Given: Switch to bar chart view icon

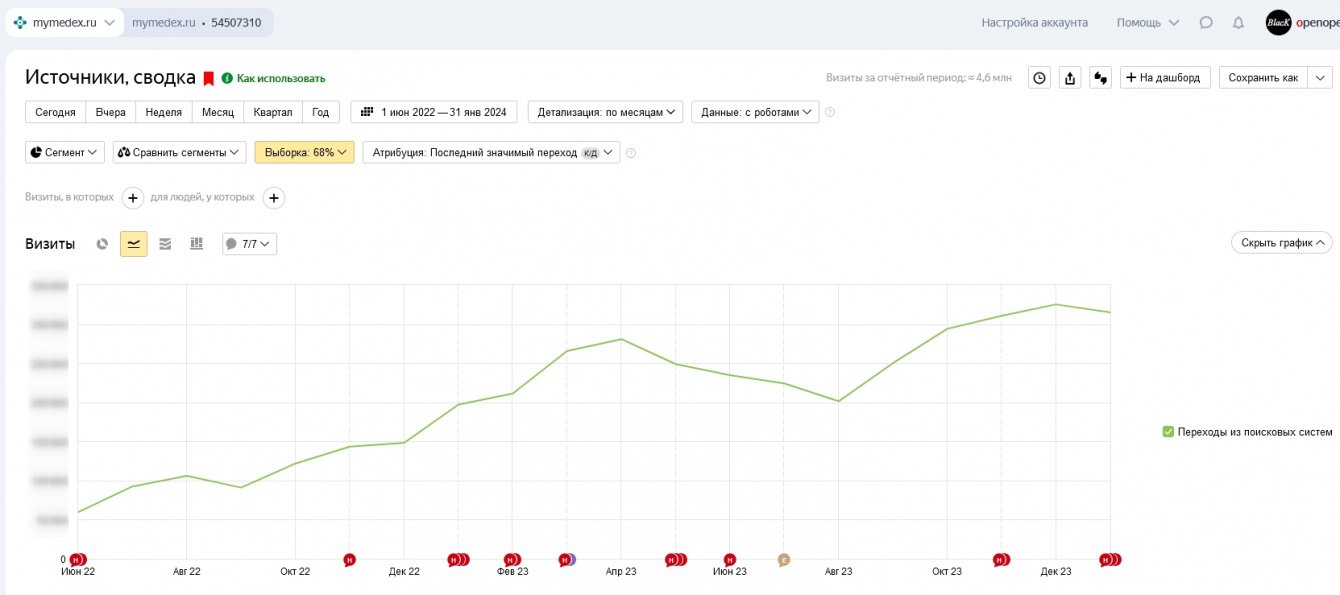Looking at the screenshot, I should point(197,243).
